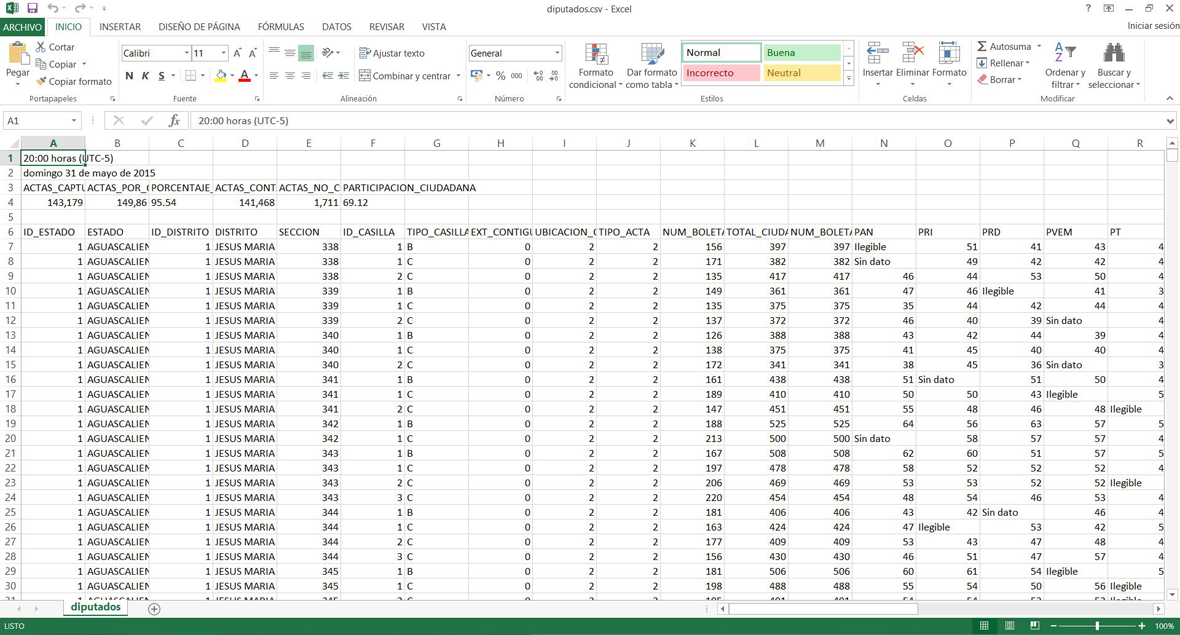Viewport: 1180px width, 635px height.
Task: Open the ARCHIVO menu
Action: click(x=22, y=27)
